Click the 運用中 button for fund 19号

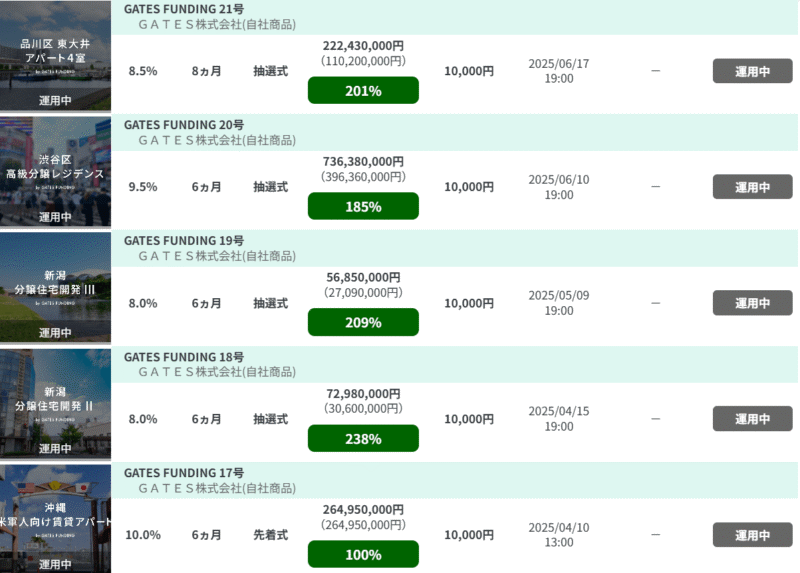tap(753, 303)
